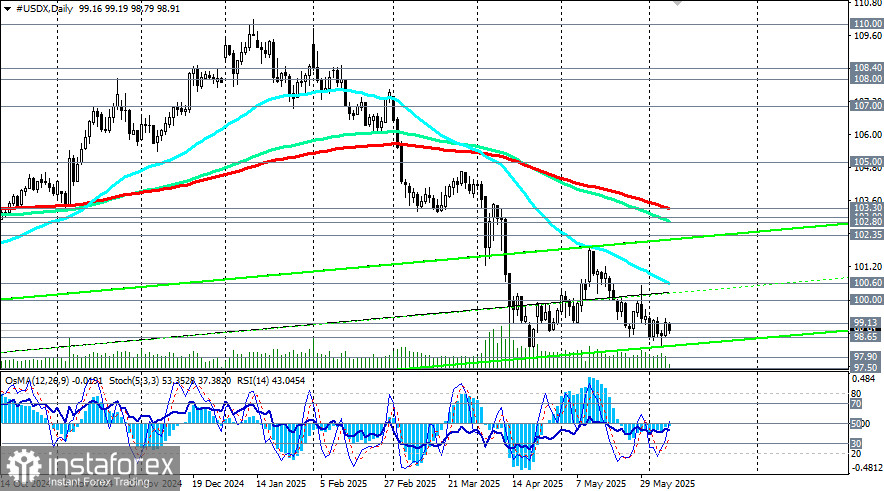Click the 101.20 price scale value
Viewport: 884px width, 491px height.
tap(867, 267)
